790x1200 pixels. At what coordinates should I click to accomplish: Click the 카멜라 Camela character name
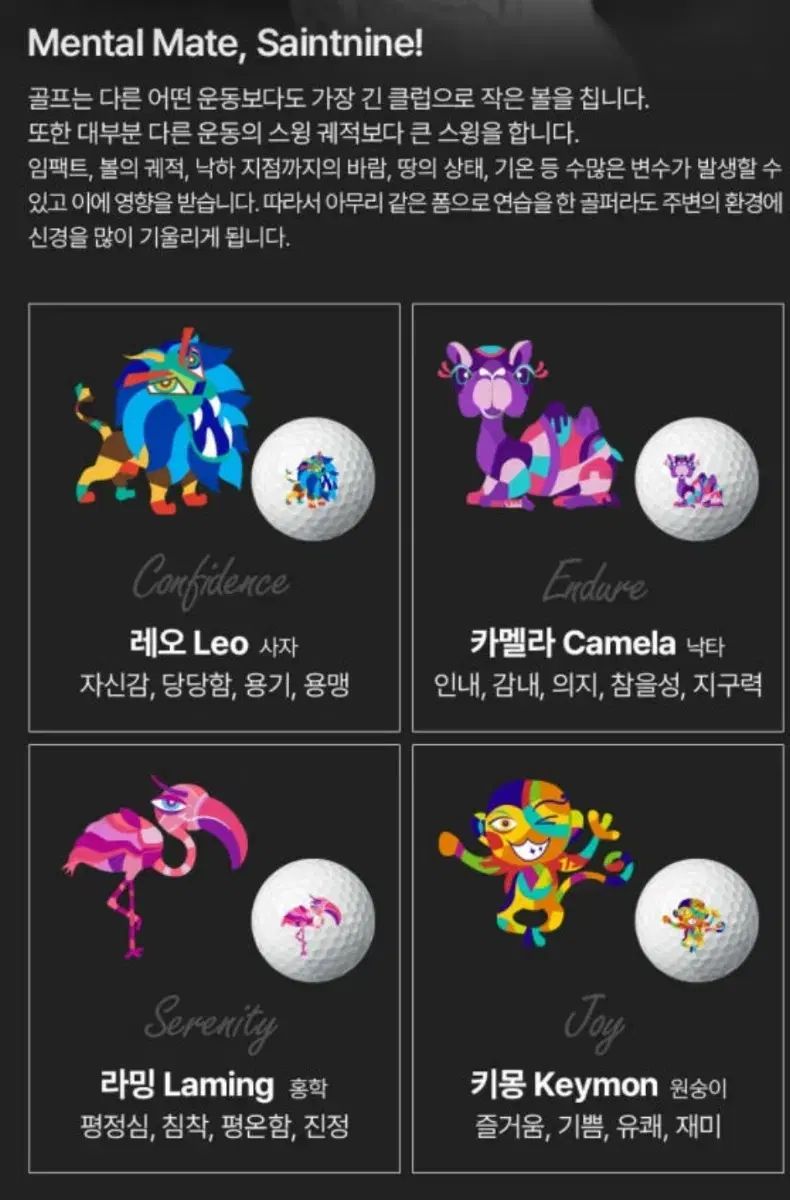point(573,642)
